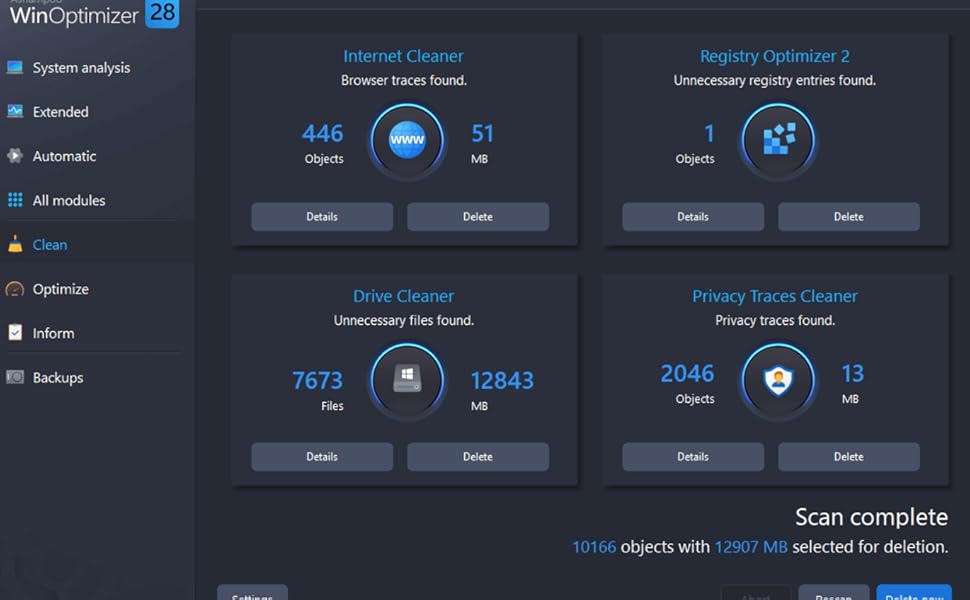Select the System analysis sidebar icon
This screenshot has width=970, height=600.
pyautogui.click(x=14, y=67)
